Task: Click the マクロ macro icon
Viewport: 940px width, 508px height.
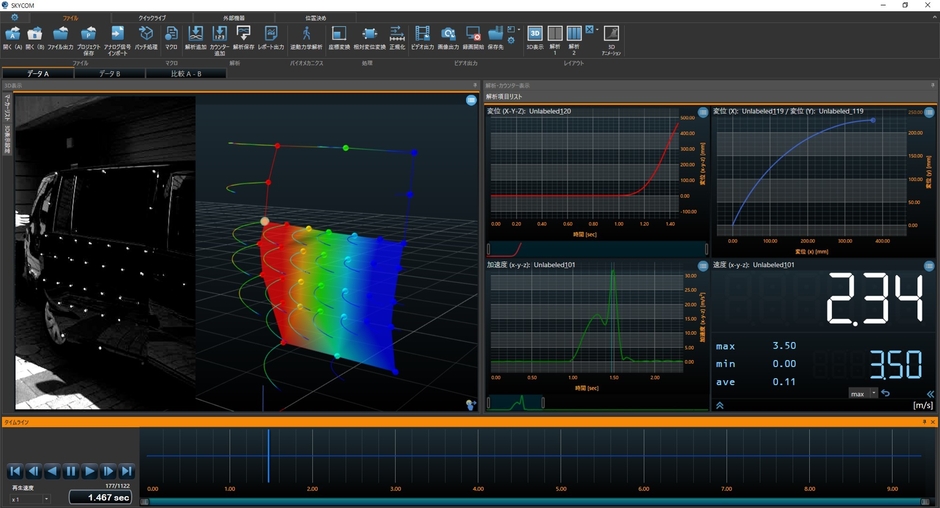Action: pyautogui.click(x=171, y=37)
